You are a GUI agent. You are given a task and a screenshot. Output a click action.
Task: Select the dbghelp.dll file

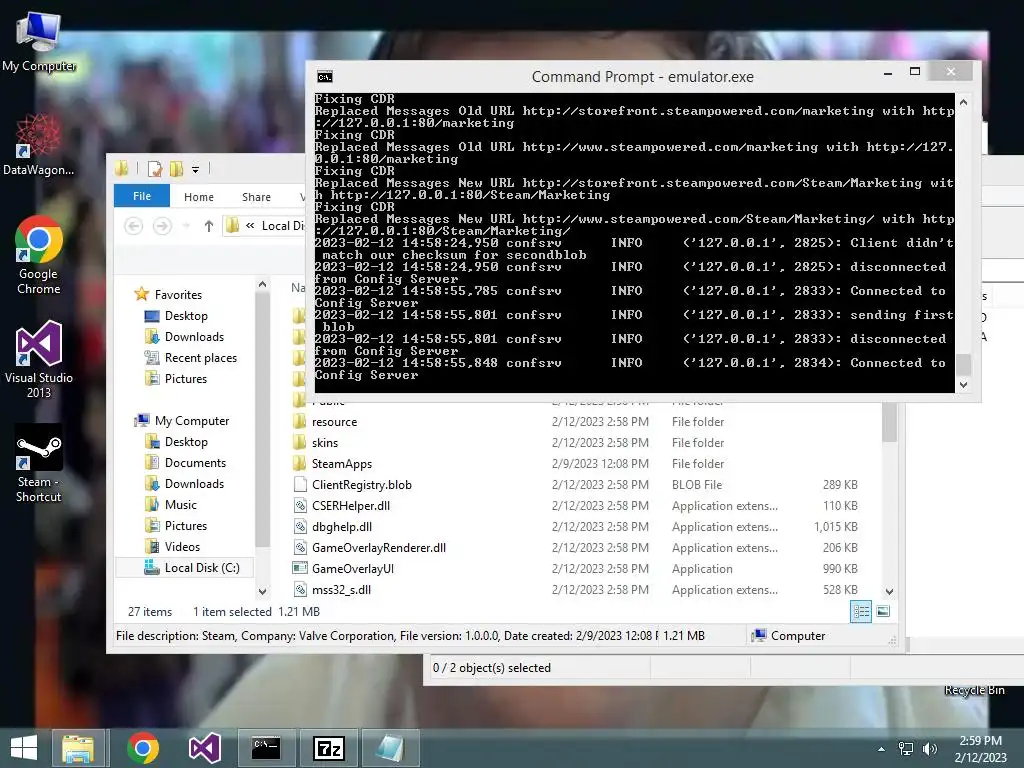(342, 526)
